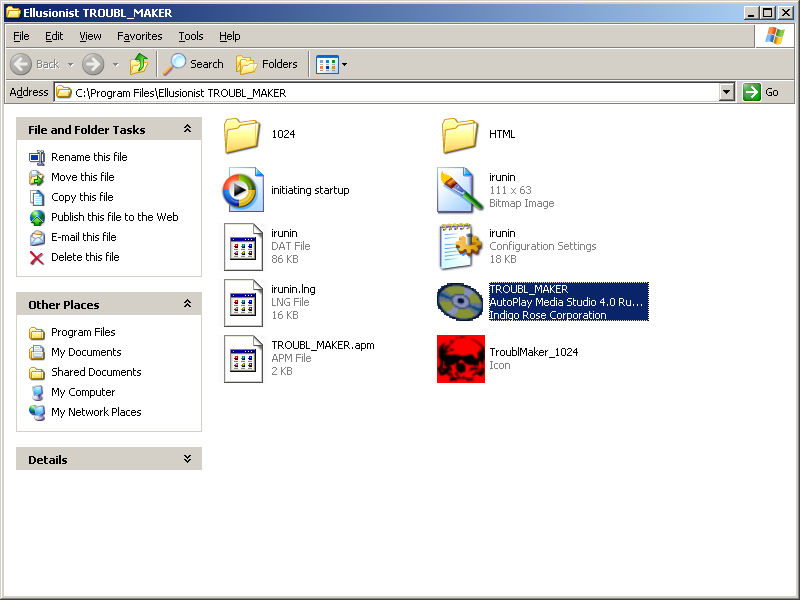Select the TROUBL_MAKER AutoPlay disc icon
Screen dimensions: 800x600
pyautogui.click(x=460, y=302)
